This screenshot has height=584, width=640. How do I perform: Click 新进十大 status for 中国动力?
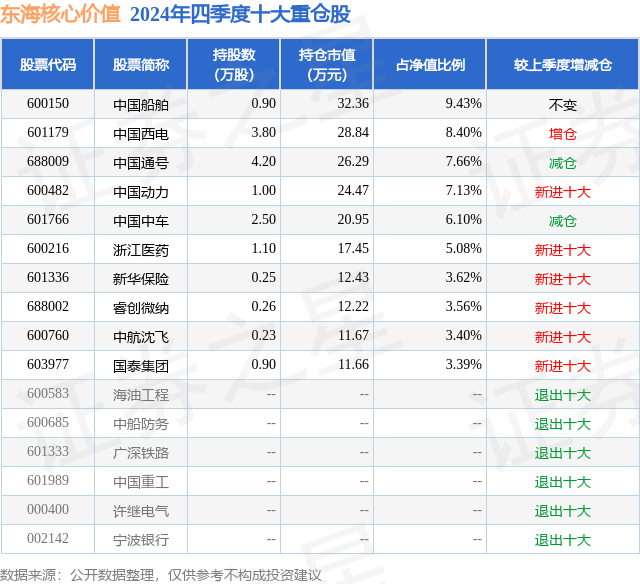point(563,192)
